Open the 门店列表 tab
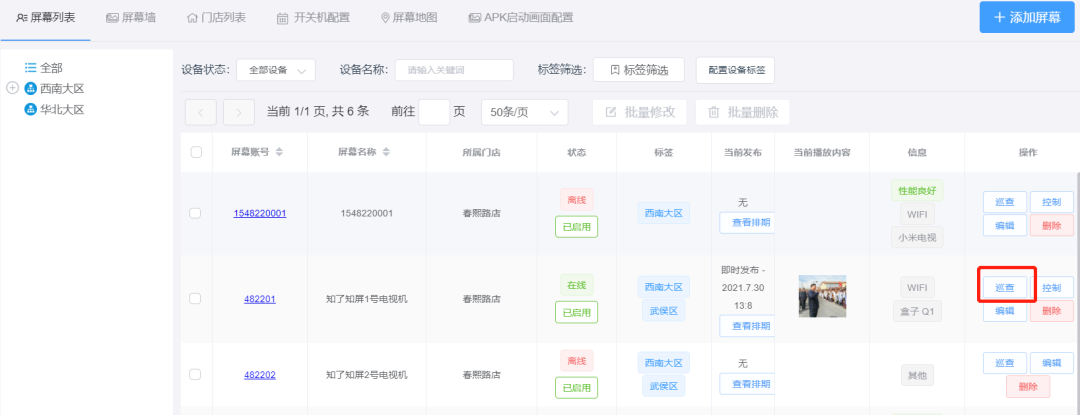This screenshot has width=1080, height=415. click(x=216, y=18)
